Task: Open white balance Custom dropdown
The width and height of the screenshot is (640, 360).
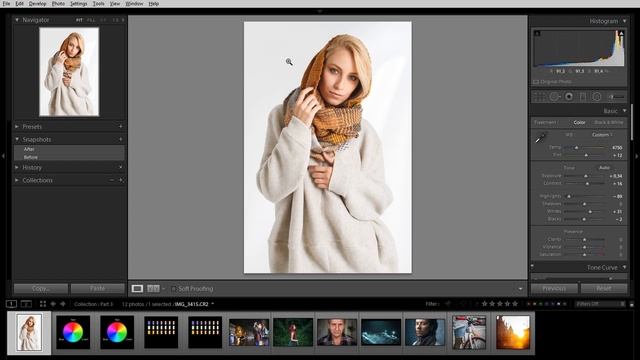Action: [x=602, y=135]
